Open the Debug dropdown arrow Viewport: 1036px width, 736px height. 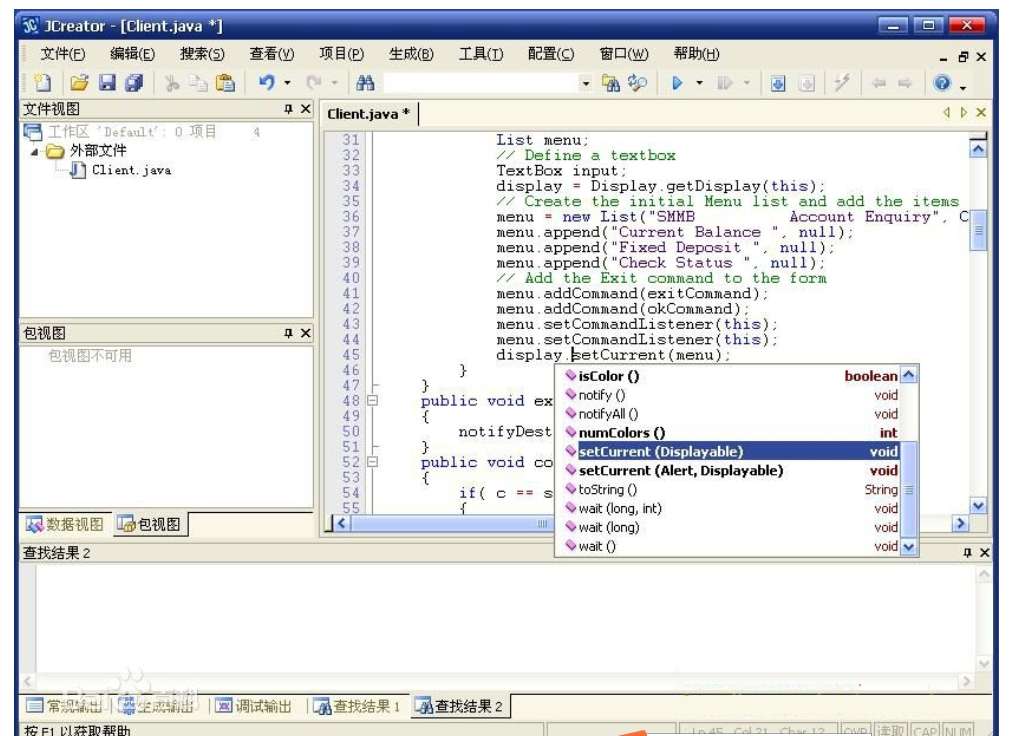tap(747, 83)
